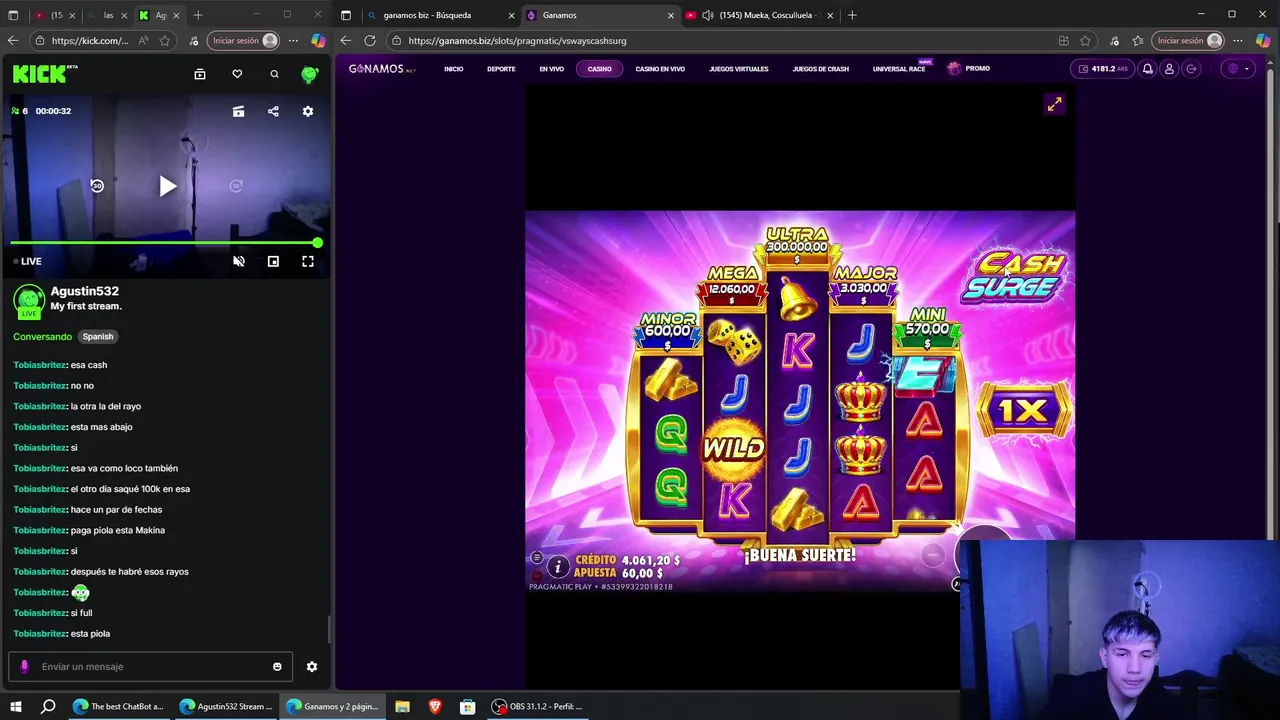Image resolution: width=1280 pixels, height=720 pixels.
Task: Bookmark the Ganamos page with star
Action: (1085, 41)
